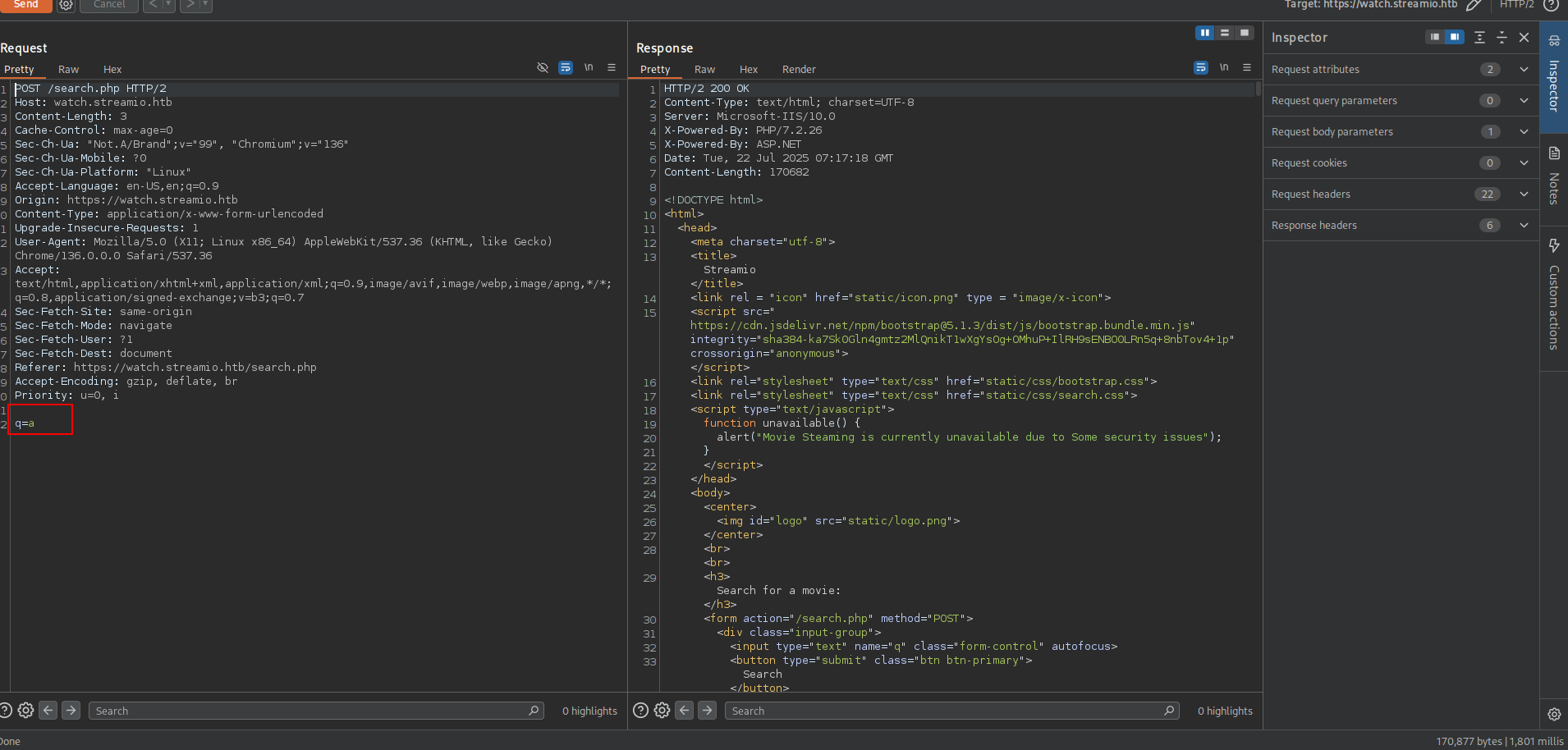Open the back history dropdown arrow
Screen dimensions: 1568x750
click(x=168, y=5)
